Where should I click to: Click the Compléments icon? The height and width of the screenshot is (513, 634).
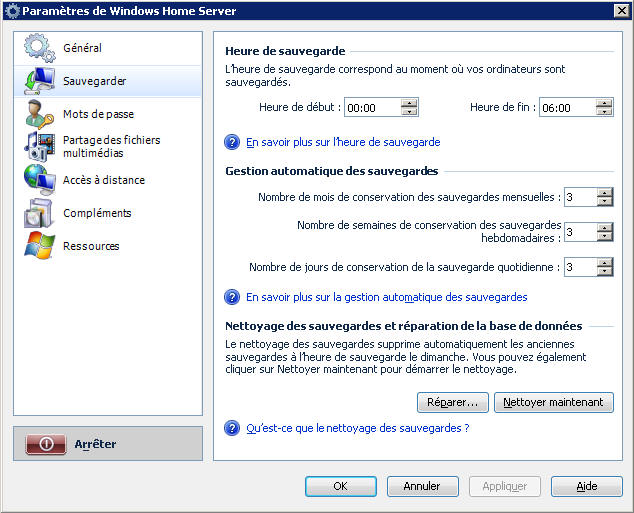39,213
